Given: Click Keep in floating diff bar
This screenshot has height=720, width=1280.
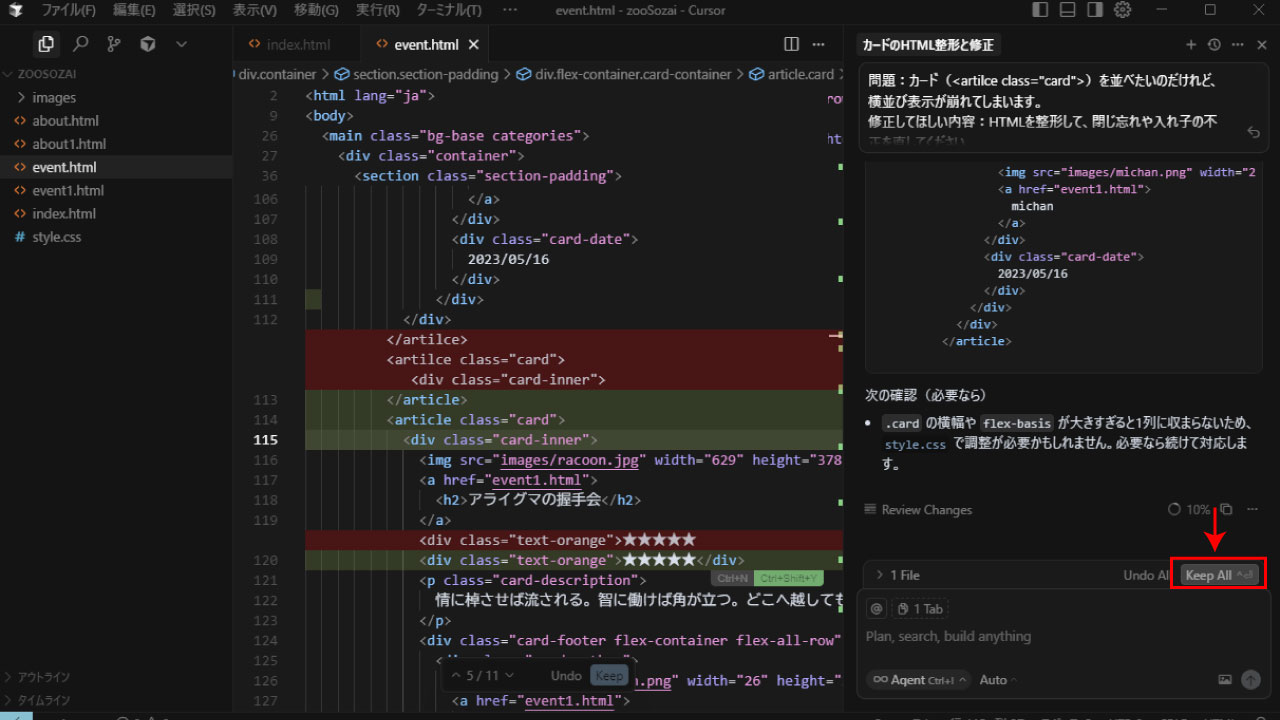Looking at the screenshot, I should pos(609,675).
